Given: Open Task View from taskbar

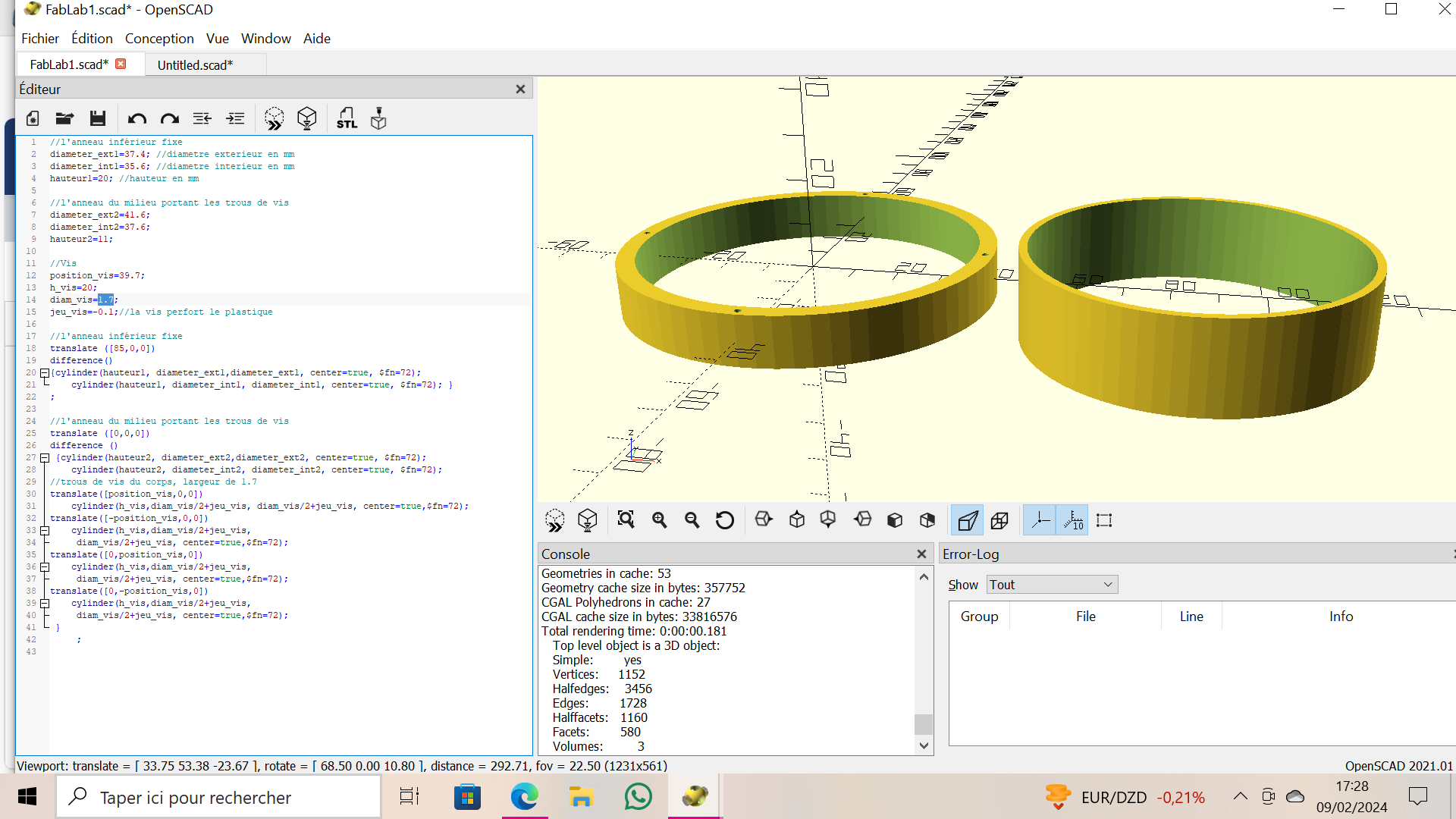Looking at the screenshot, I should pos(409,797).
